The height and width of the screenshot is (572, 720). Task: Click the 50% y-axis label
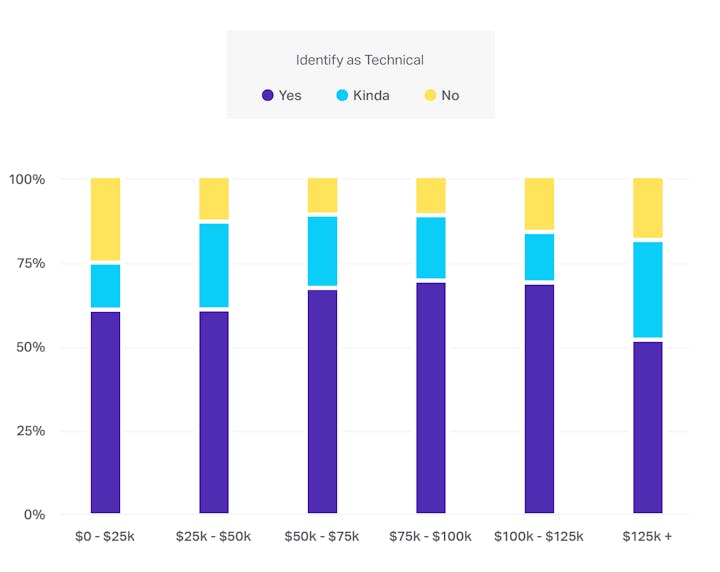coord(27,347)
